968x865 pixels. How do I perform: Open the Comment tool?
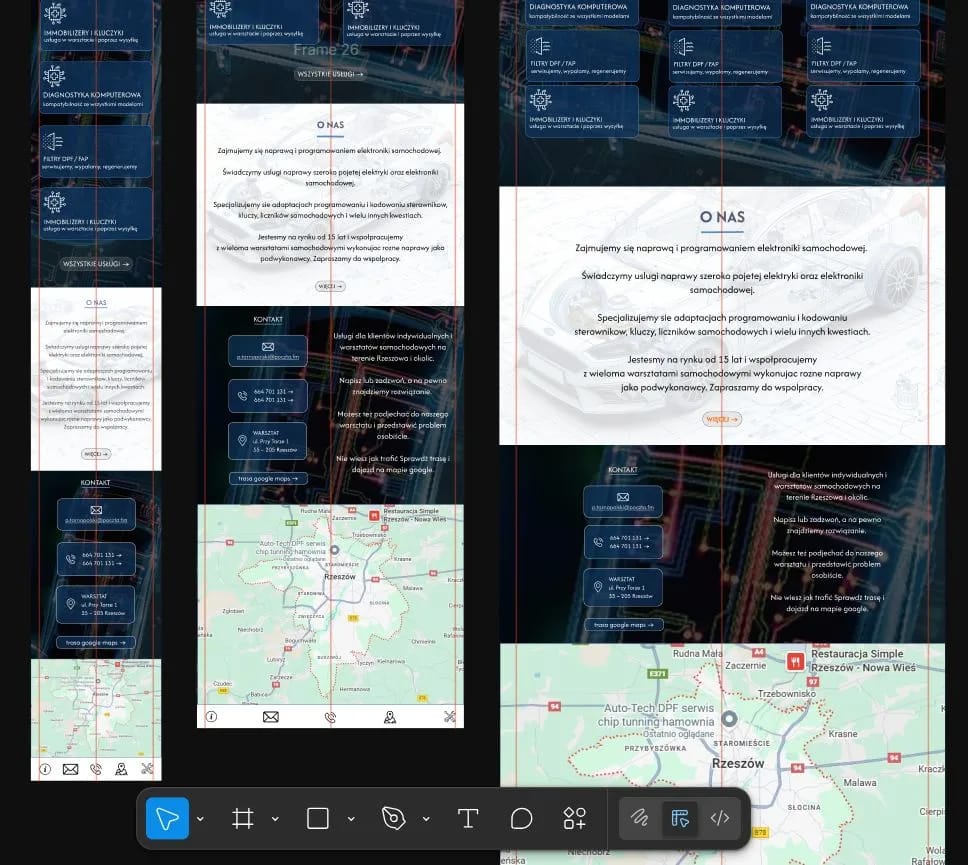(521, 818)
